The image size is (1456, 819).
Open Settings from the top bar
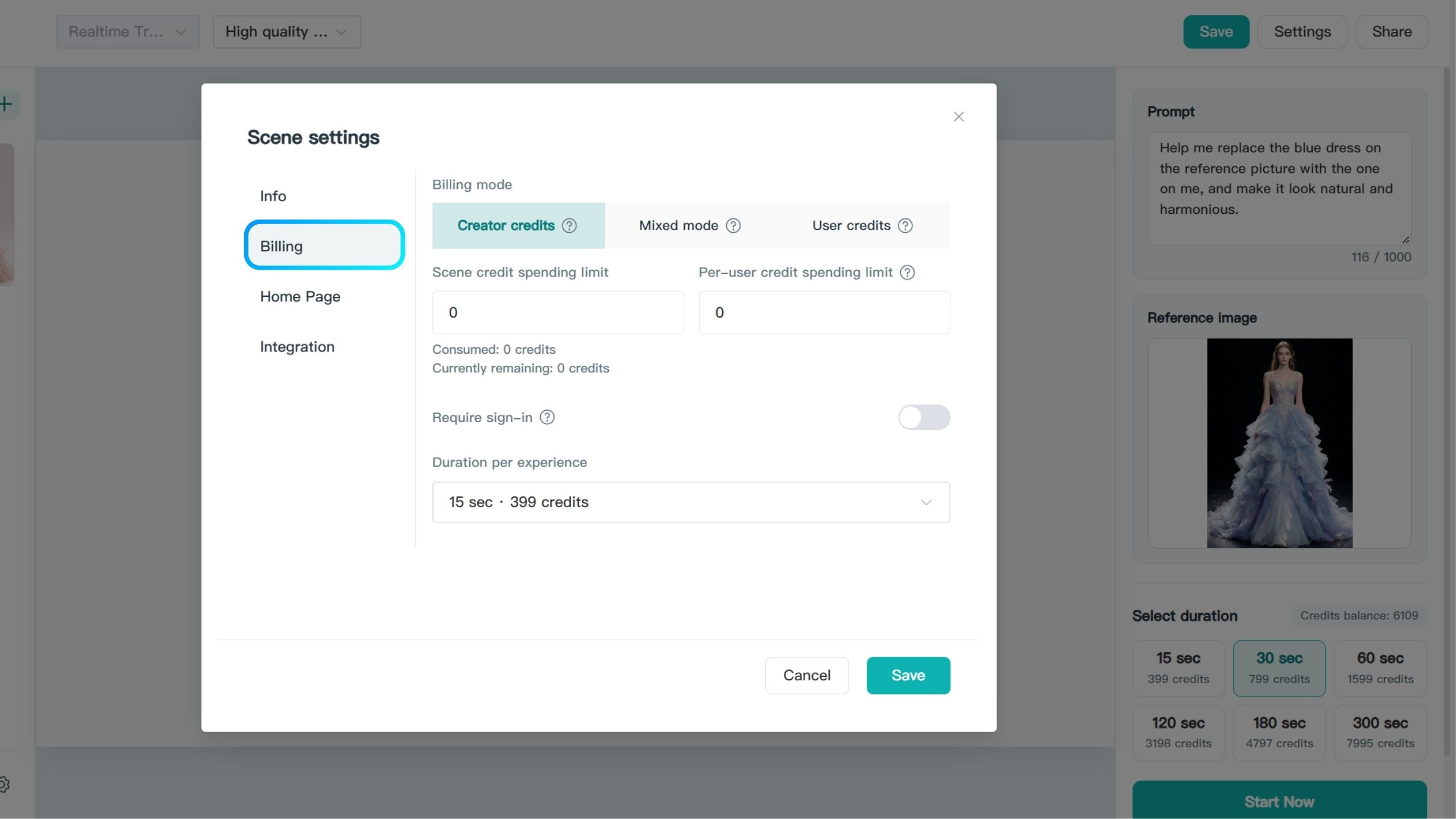[x=1302, y=32]
